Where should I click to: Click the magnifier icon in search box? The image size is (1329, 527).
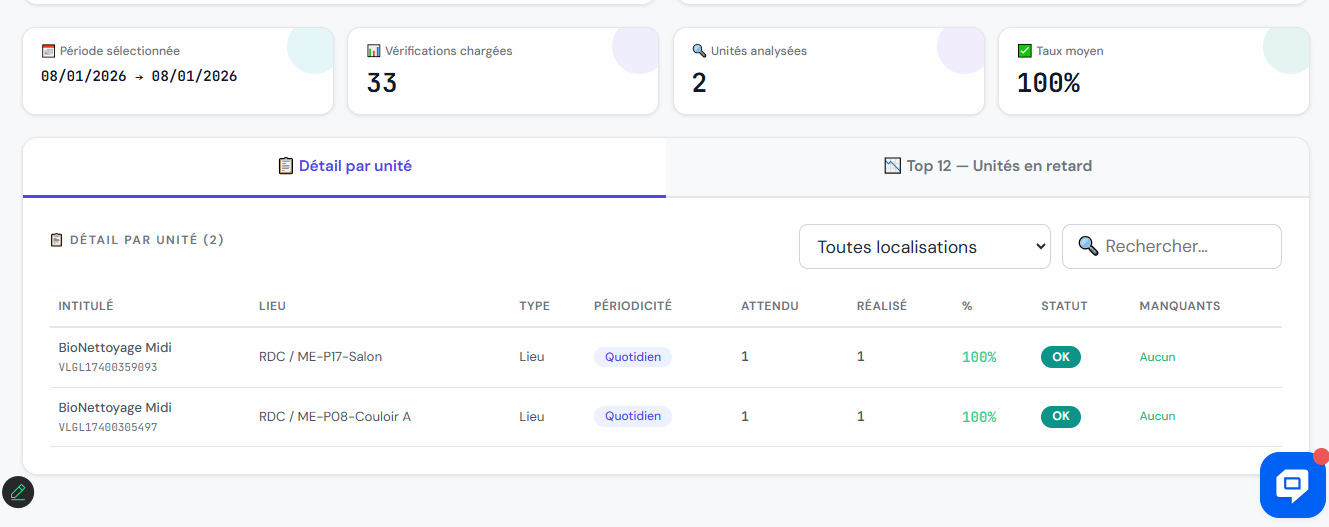(x=1088, y=246)
